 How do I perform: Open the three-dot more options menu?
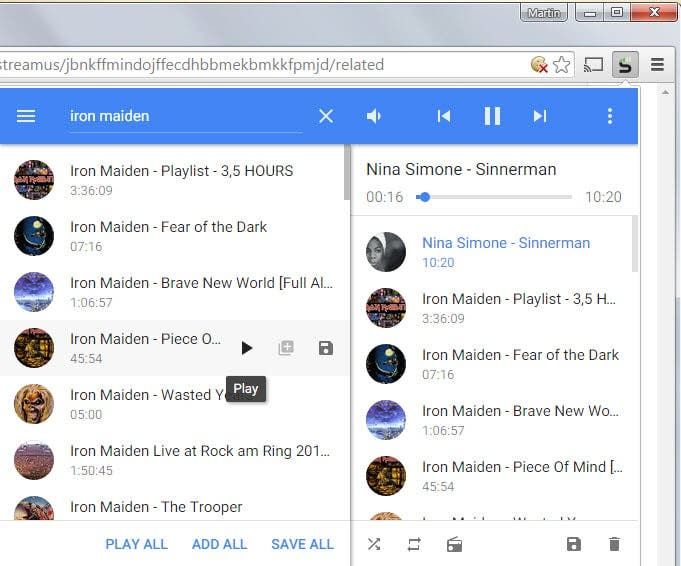point(610,116)
